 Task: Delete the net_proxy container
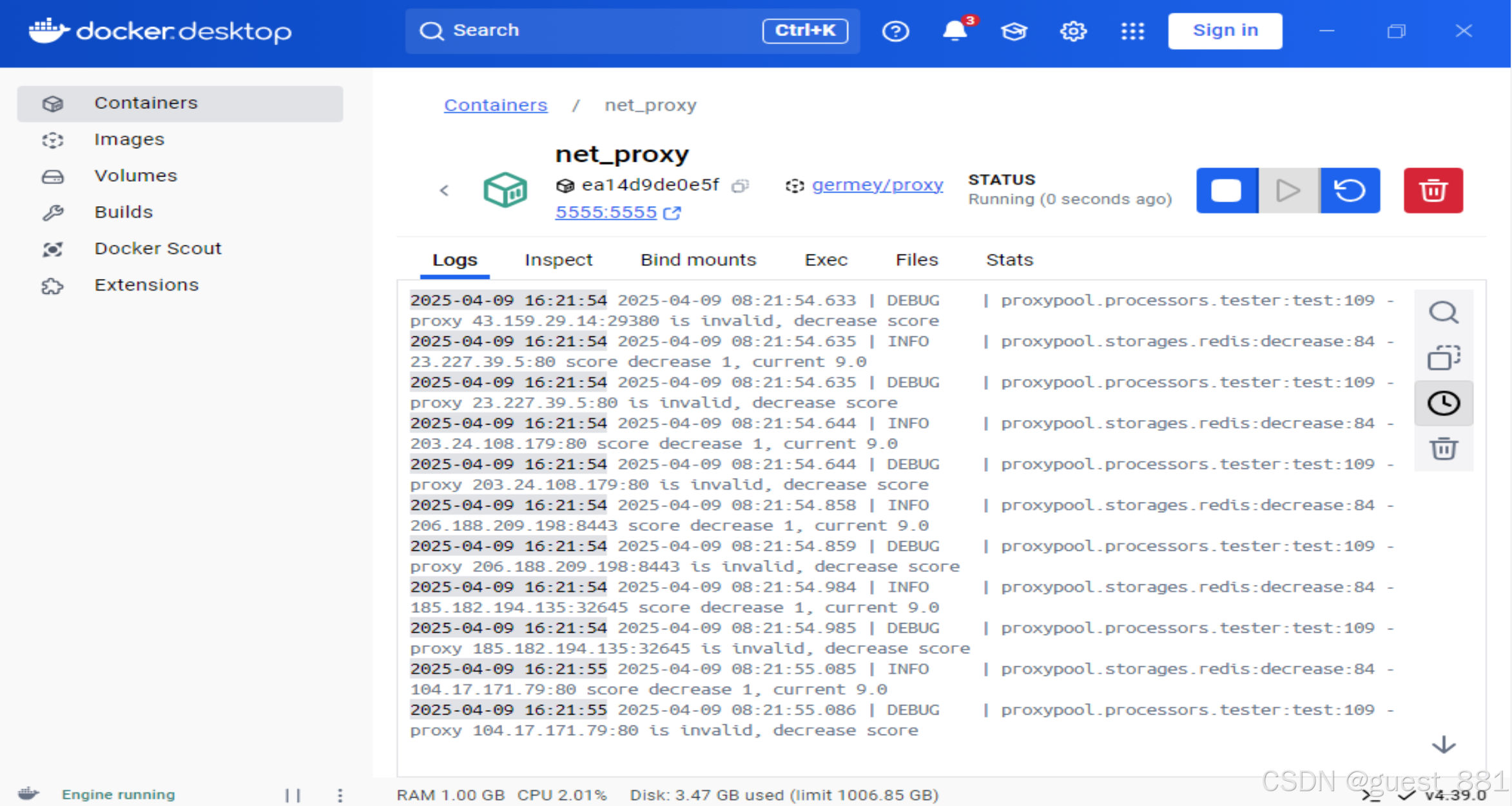pyautogui.click(x=1433, y=191)
